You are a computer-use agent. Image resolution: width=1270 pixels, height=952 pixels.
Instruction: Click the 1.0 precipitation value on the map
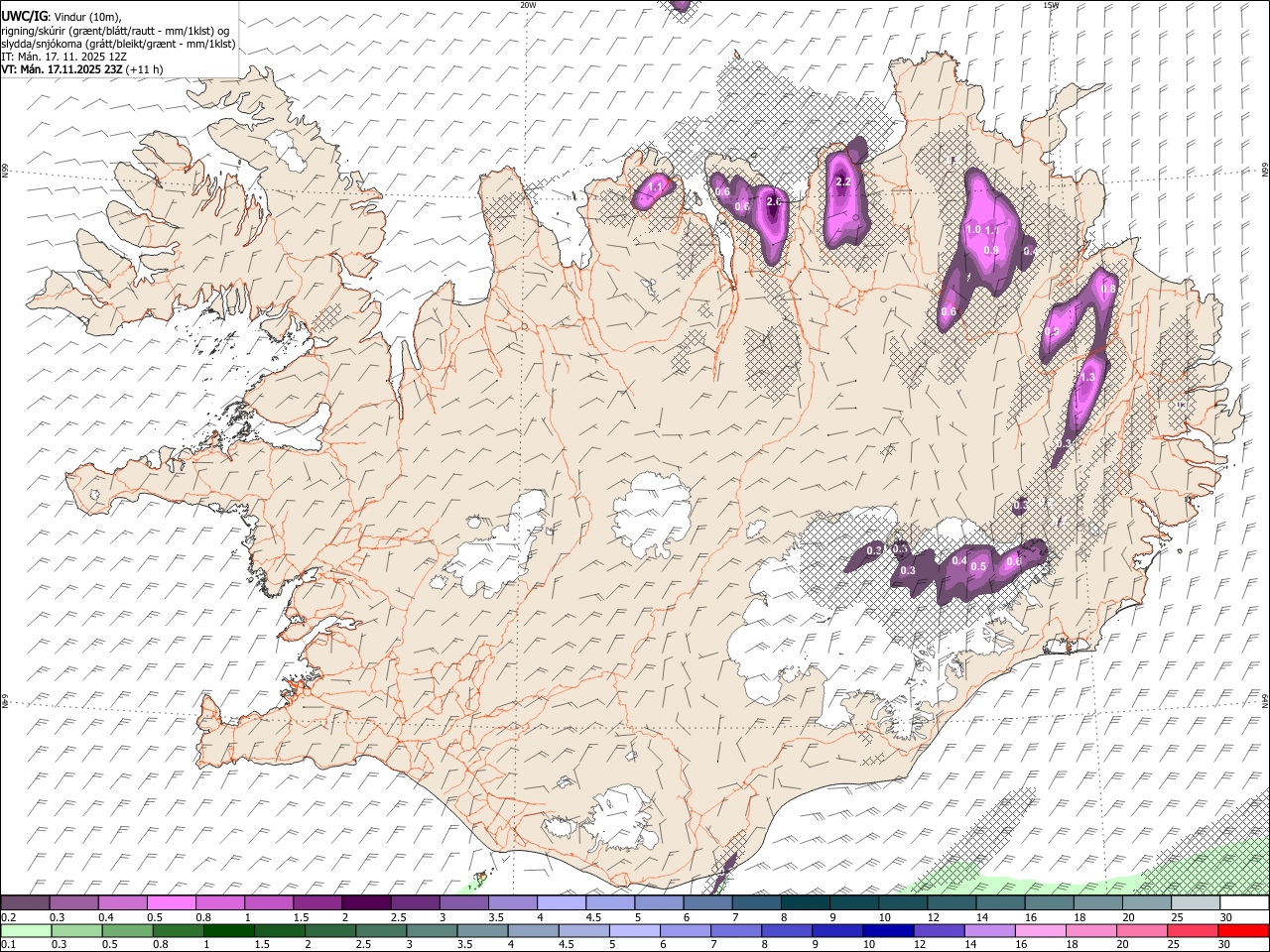tap(973, 229)
